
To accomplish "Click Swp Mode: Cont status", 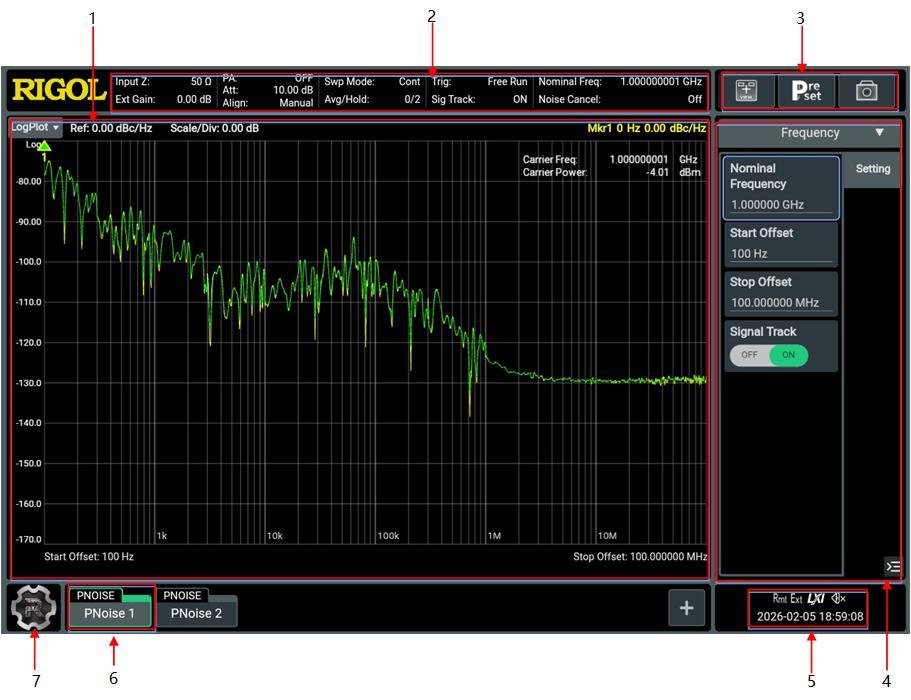I will click(x=372, y=82).
